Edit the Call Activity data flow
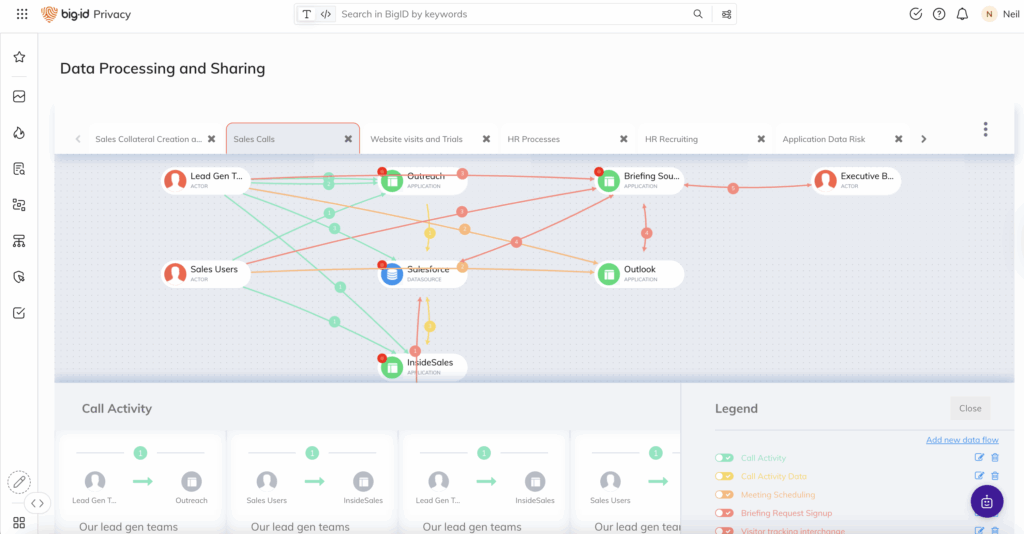Screen dimensions: 1024x534 coord(979,458)
